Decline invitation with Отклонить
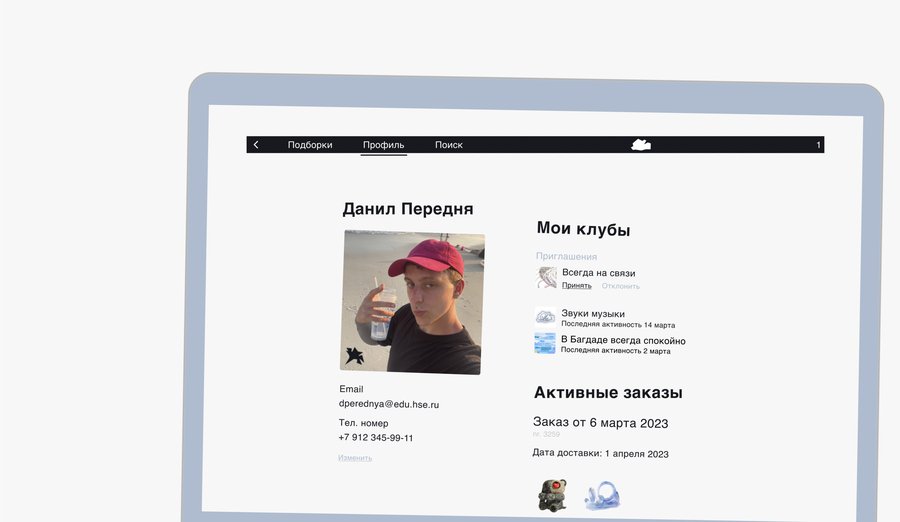Image resolution: width=900 pixels, height=522 pixels. point(620,286)
